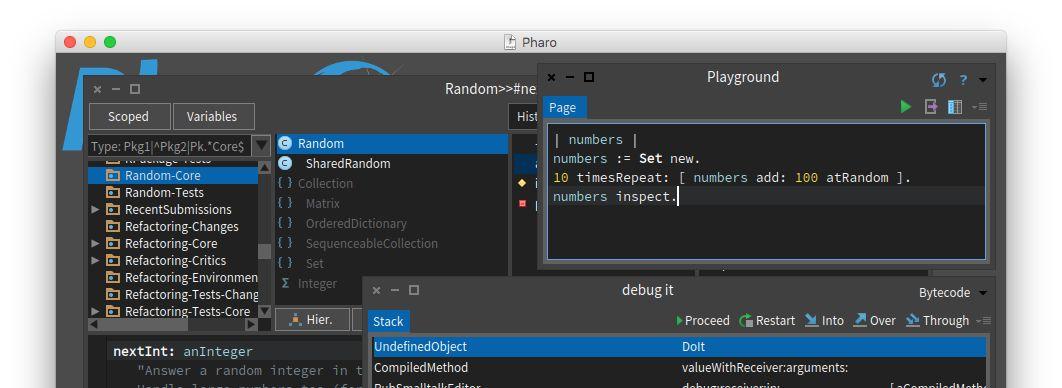Open the Playground toolbar overflow menu icon
This screenshot has width=1062, height=388.
(x=979, y=107)
